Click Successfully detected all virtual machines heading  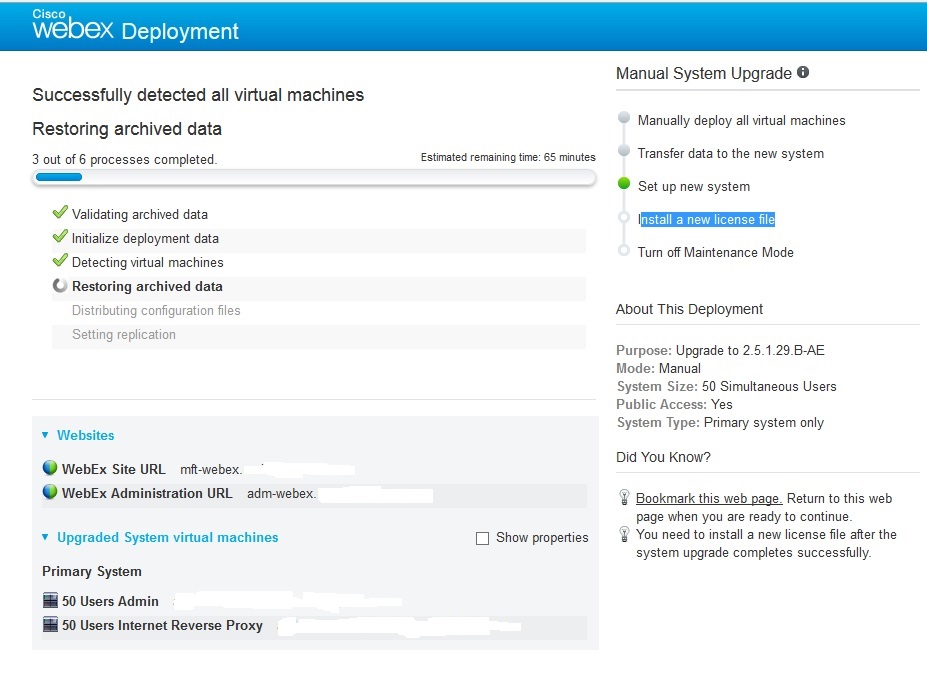[x=198, y=95]
